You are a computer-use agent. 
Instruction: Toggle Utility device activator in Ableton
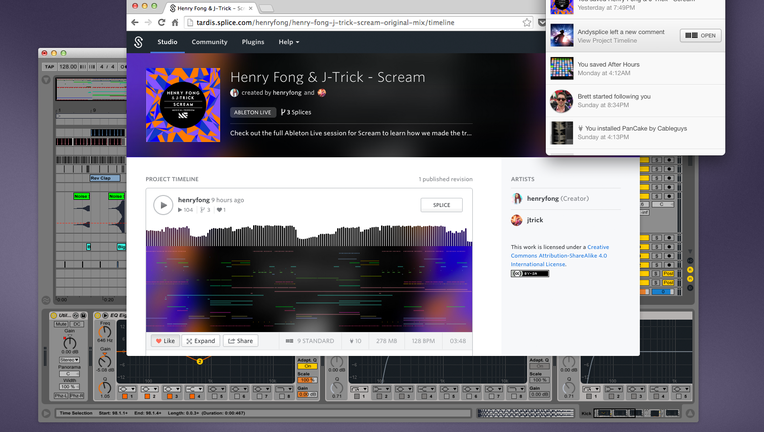tap(54, 316)
